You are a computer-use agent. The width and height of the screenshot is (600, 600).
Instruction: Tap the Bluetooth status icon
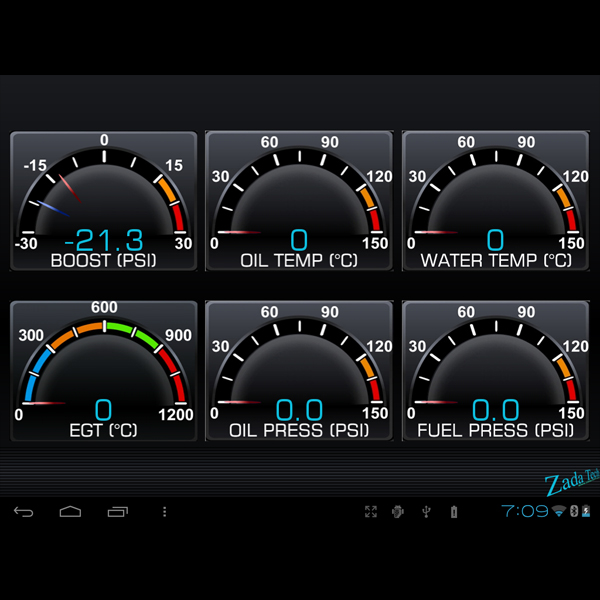574,511
